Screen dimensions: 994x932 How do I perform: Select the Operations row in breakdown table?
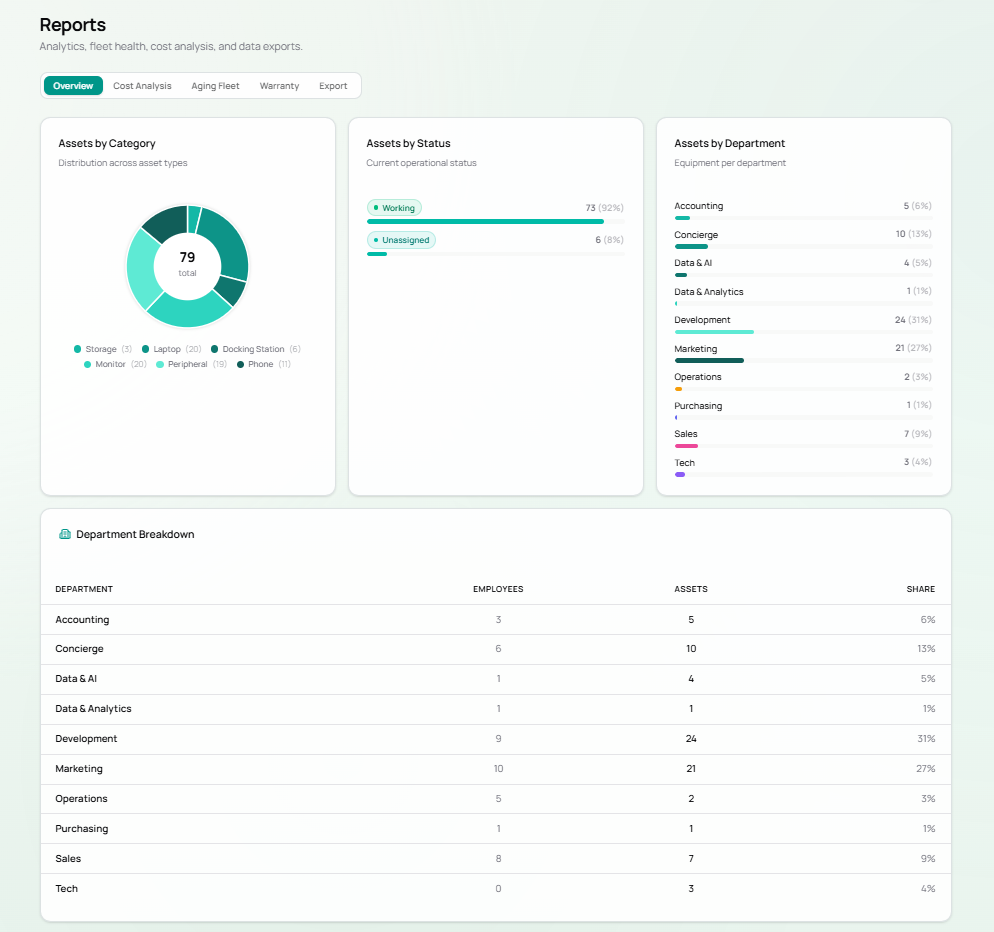pos(496,799)
